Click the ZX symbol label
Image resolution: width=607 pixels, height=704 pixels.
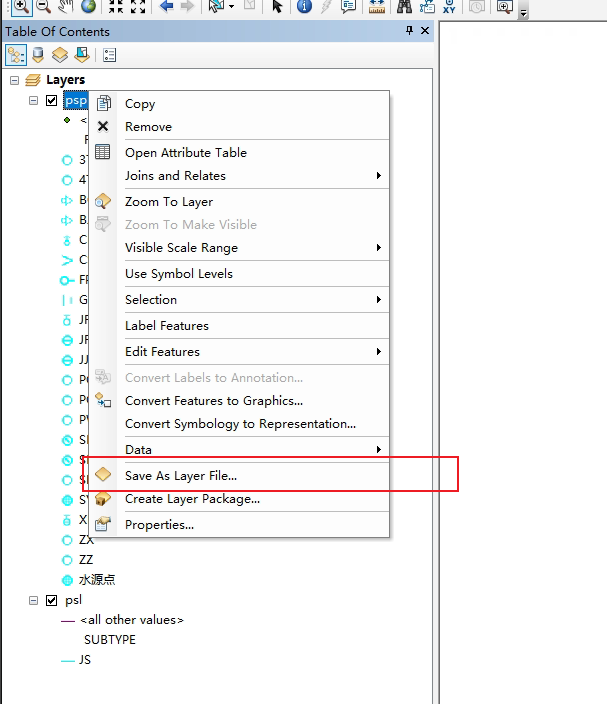[86, 540]
